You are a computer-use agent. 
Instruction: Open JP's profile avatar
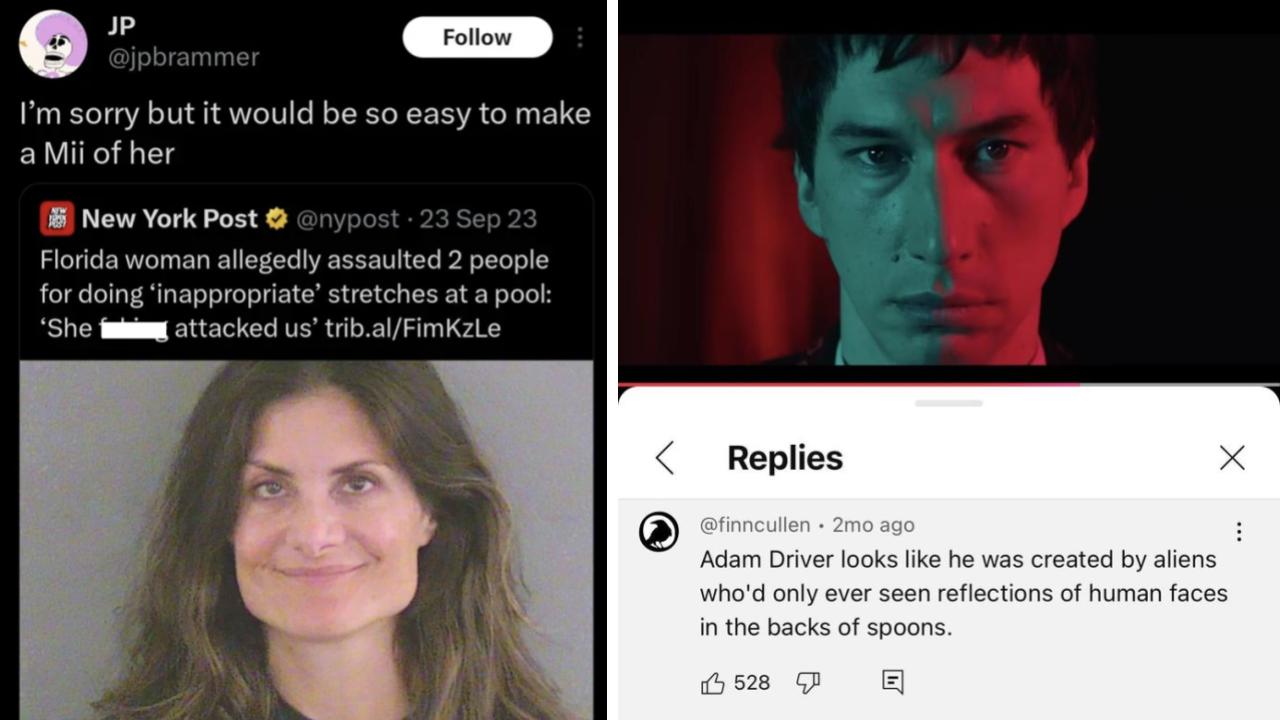click(x=53, y=44)
